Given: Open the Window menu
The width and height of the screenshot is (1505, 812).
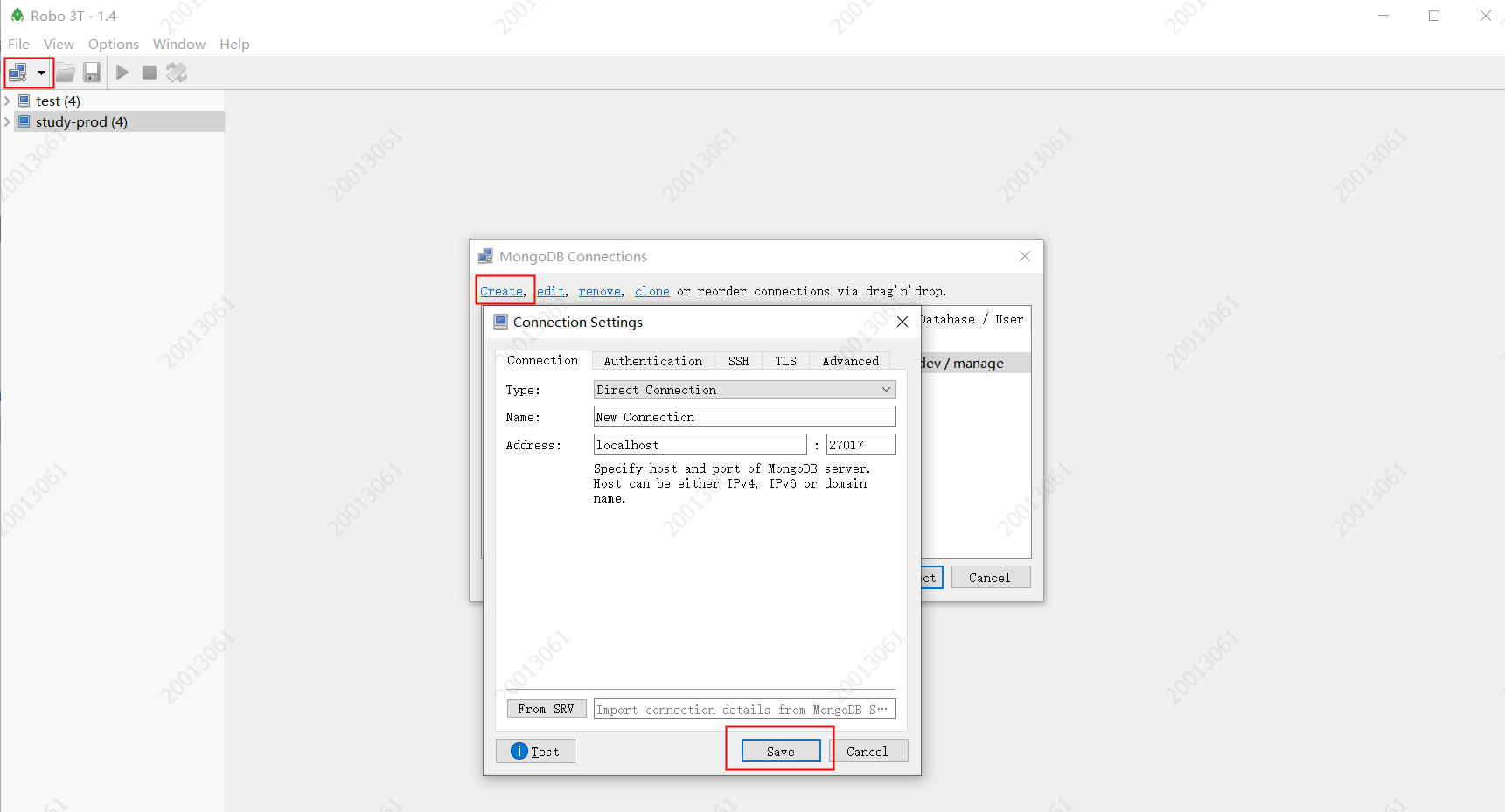Looking at the screenshot, I should 179,44.
